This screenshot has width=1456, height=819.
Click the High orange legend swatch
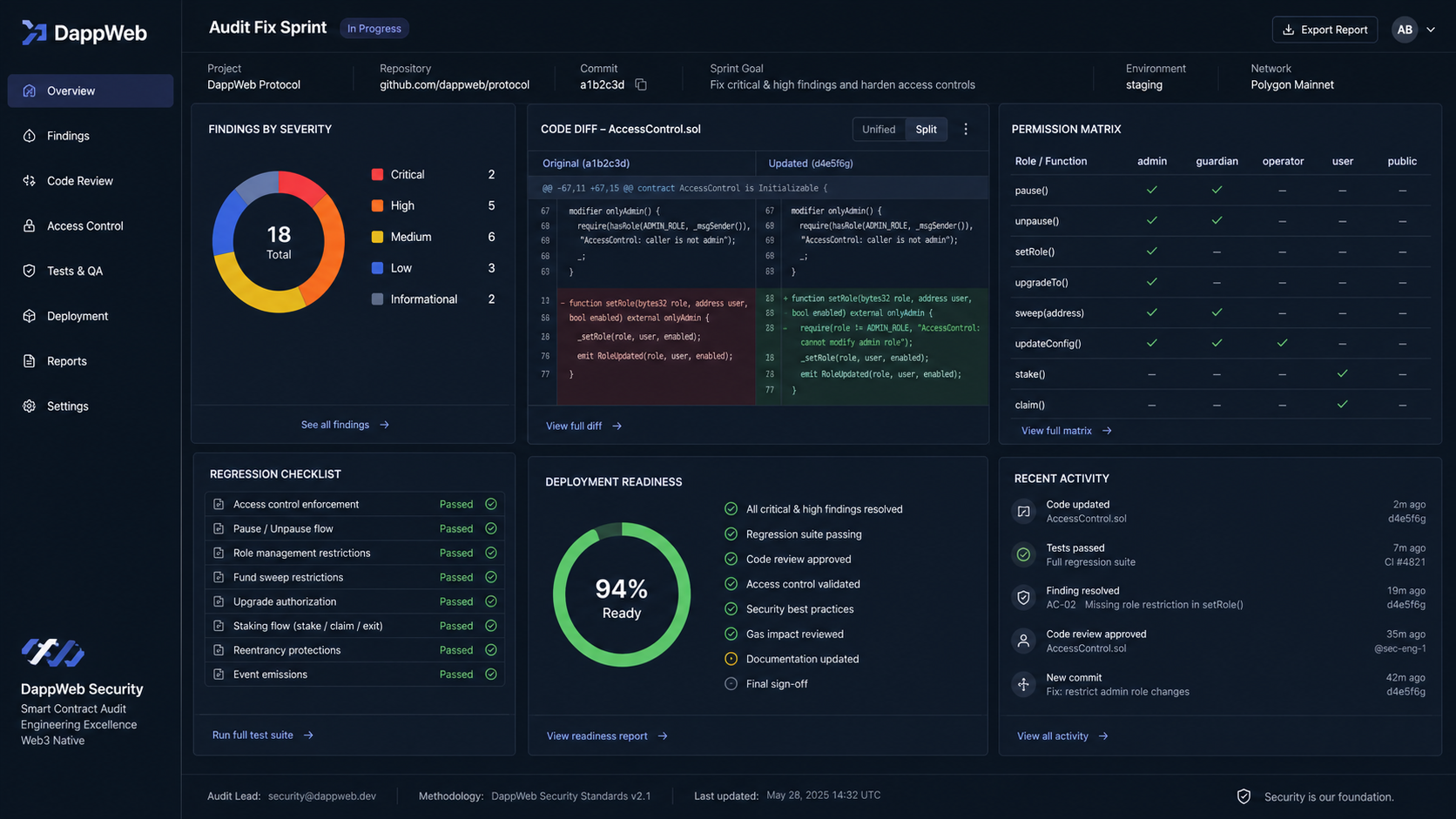pyautogui.click(x=377, y=205)
